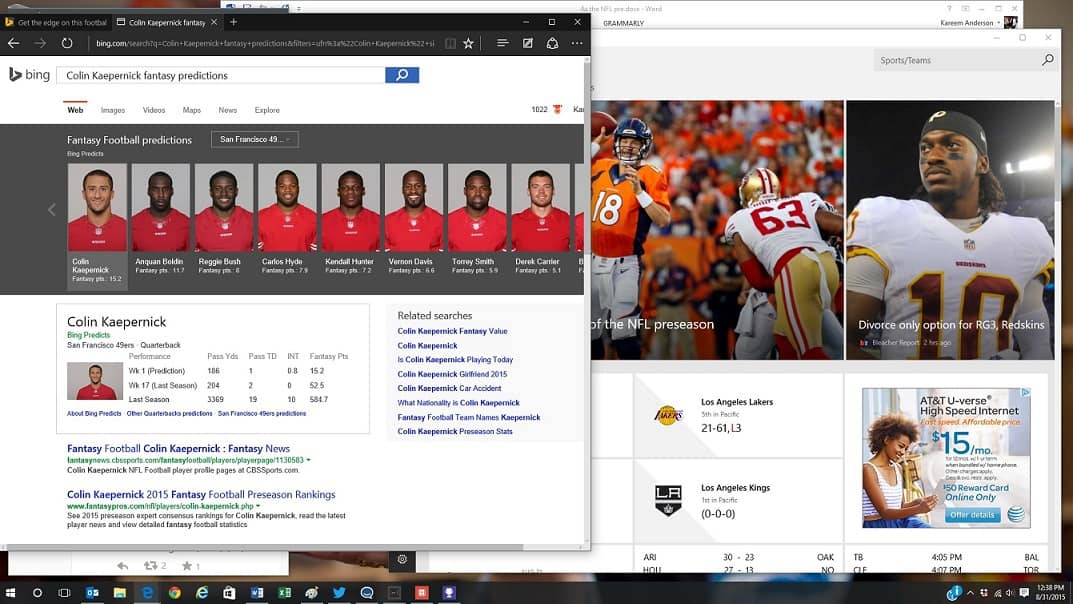This screenshot has width=1073, height=604.
Task: Click the blue Bing search magnifier button
Action: (x=402, y=75)
